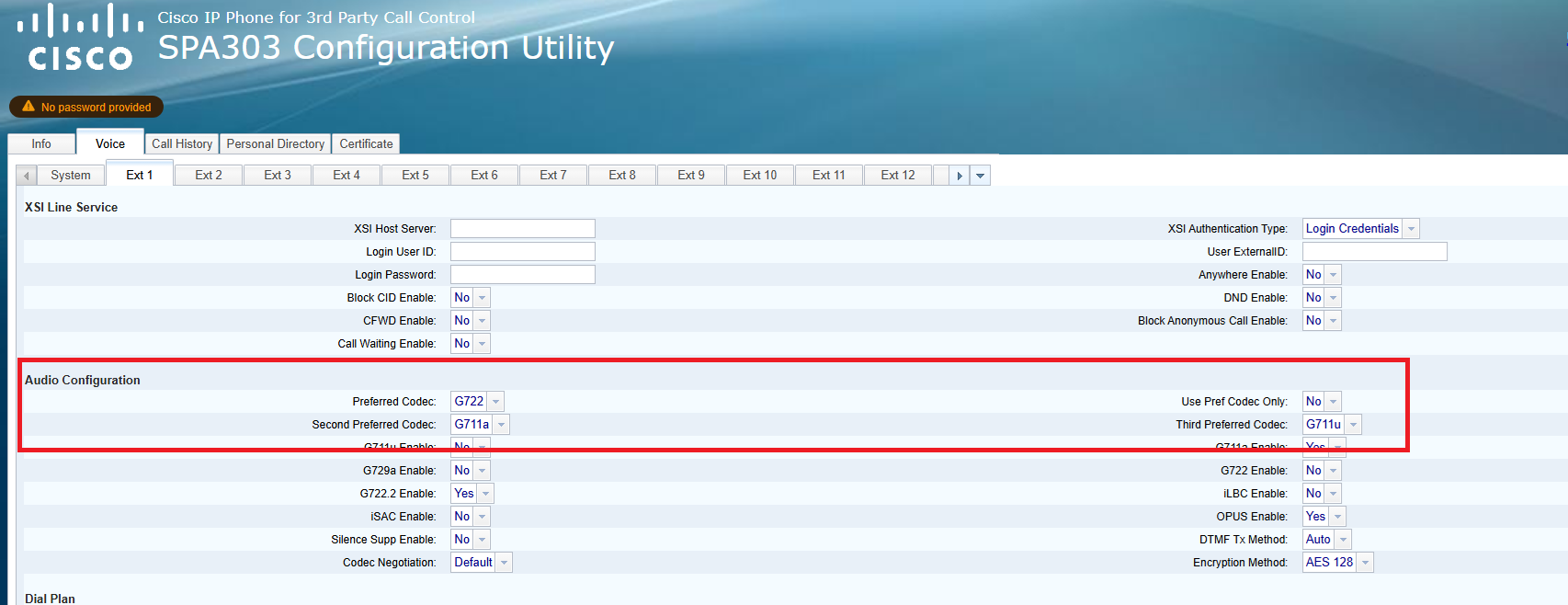Open the Codec Negotiation dropdown
Viewport: 1568px width, 605px height.
click(481, 562)
